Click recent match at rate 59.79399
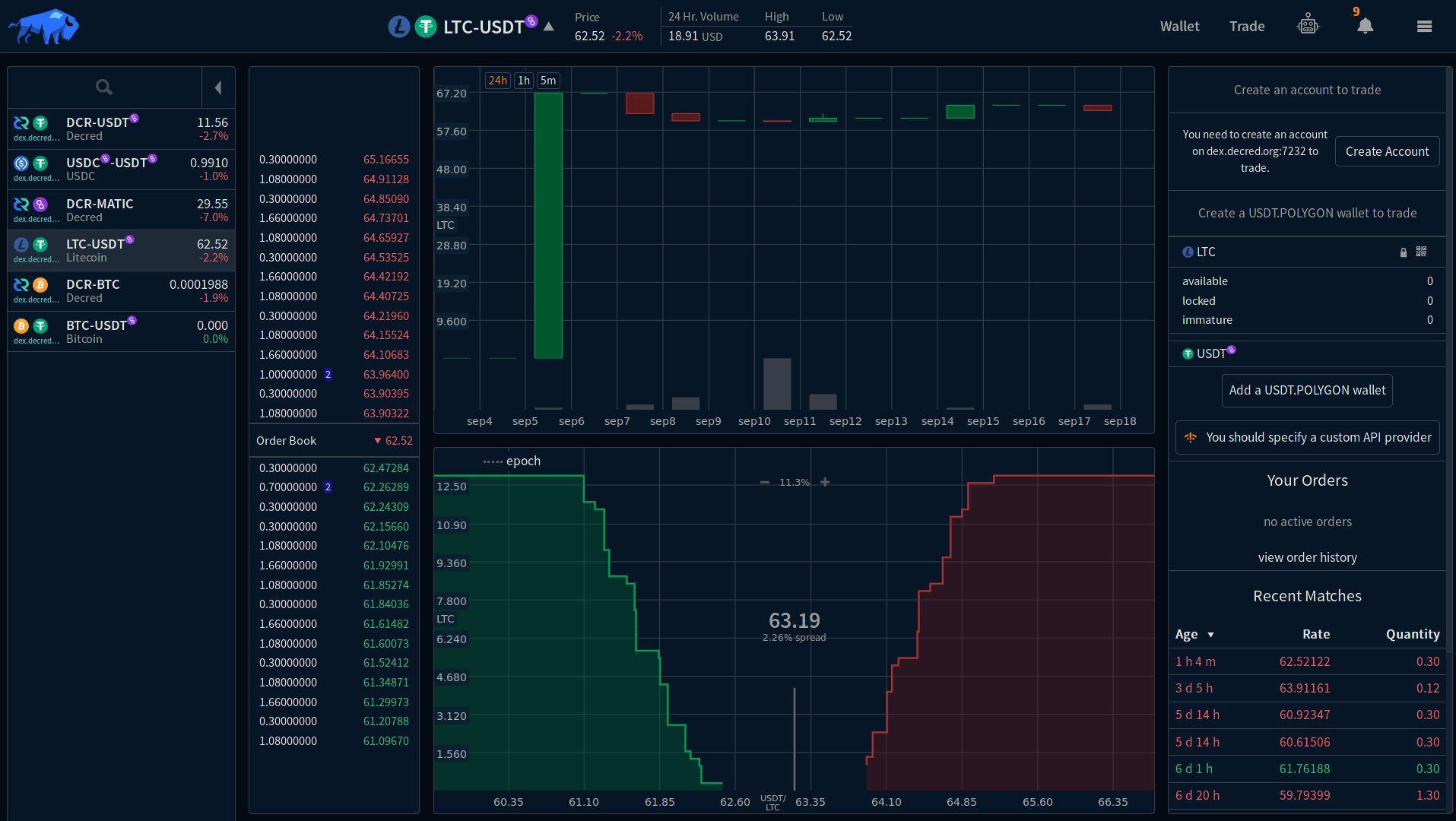 1307,795
